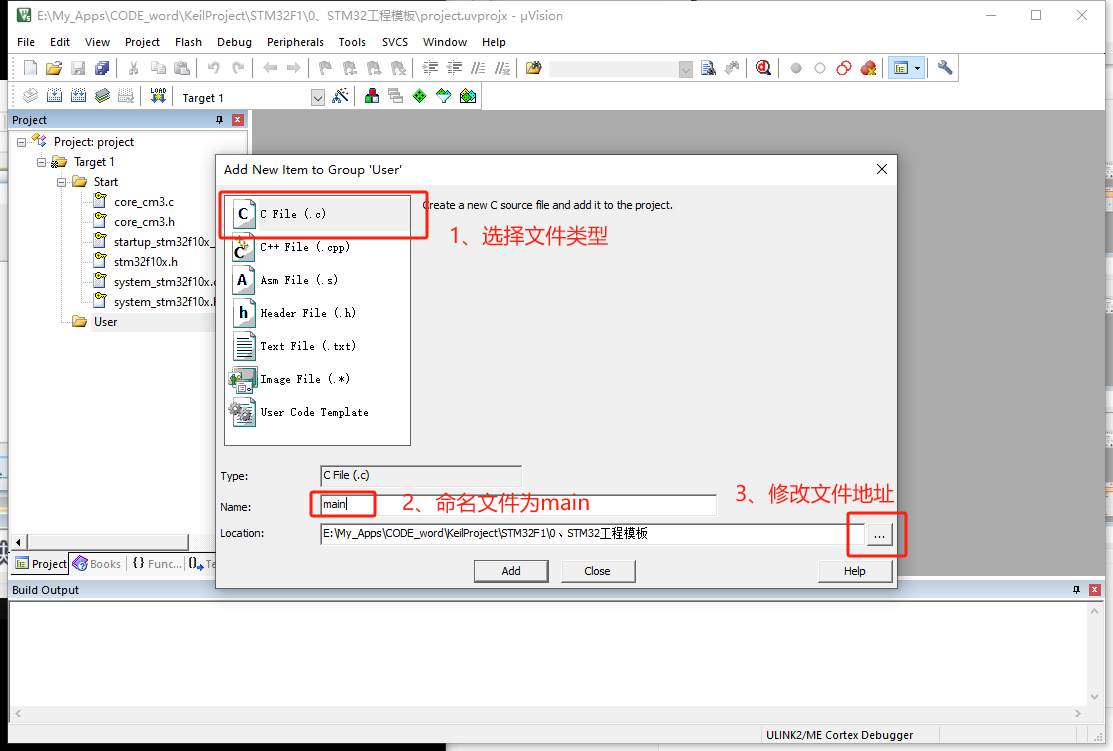Click the Rebuild all target files icon
The height and width of the screenshot is (751, 1113).
pos(78,96)
